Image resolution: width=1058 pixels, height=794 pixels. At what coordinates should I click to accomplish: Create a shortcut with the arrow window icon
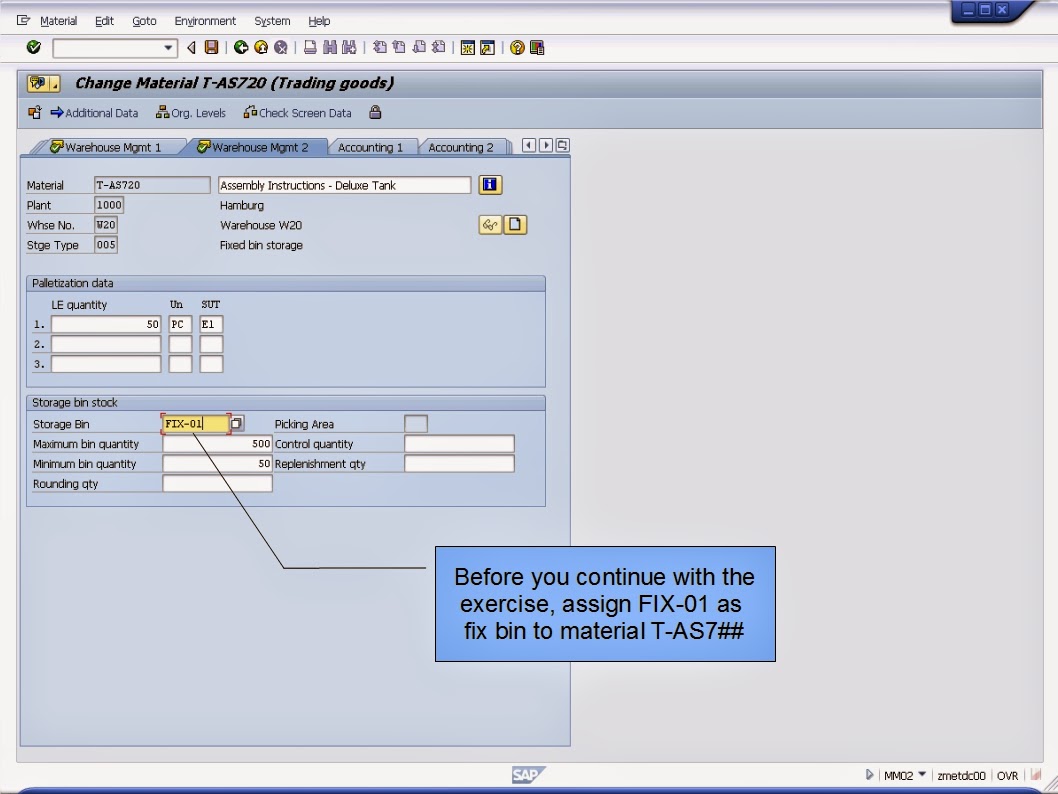pyautogui.click(x=487, y=47)
